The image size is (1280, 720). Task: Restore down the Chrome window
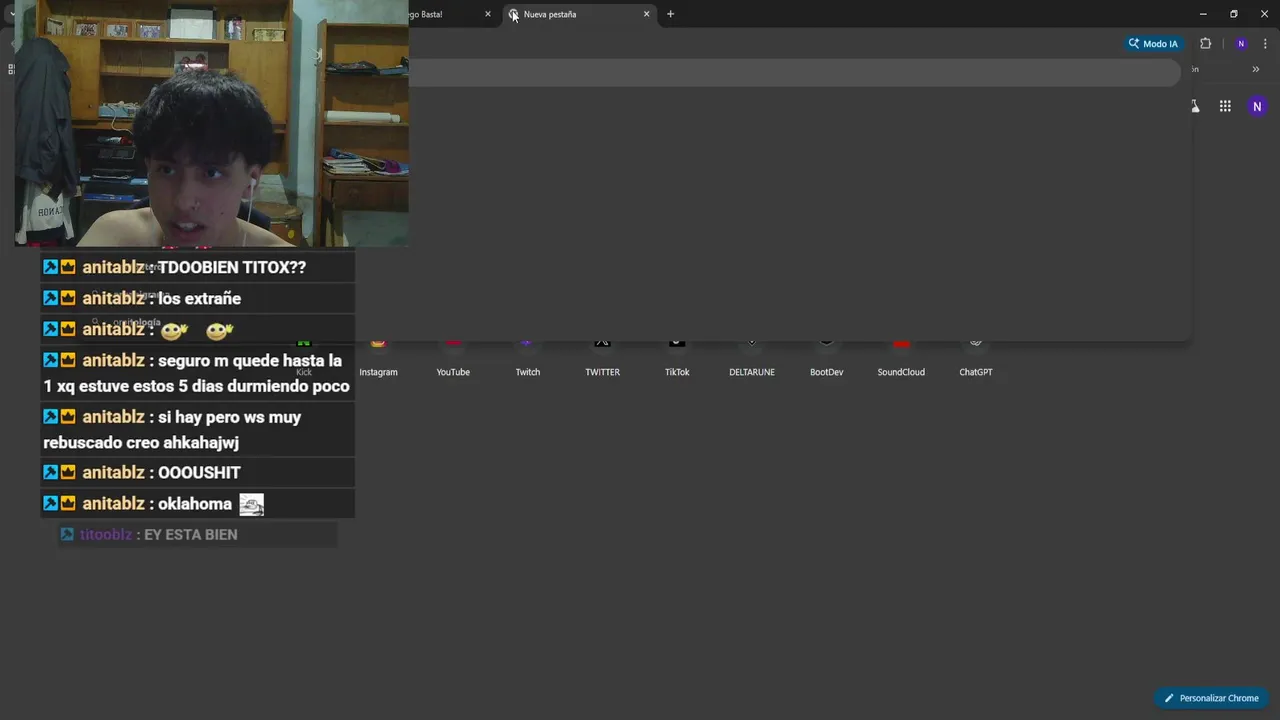point(1234,14)
